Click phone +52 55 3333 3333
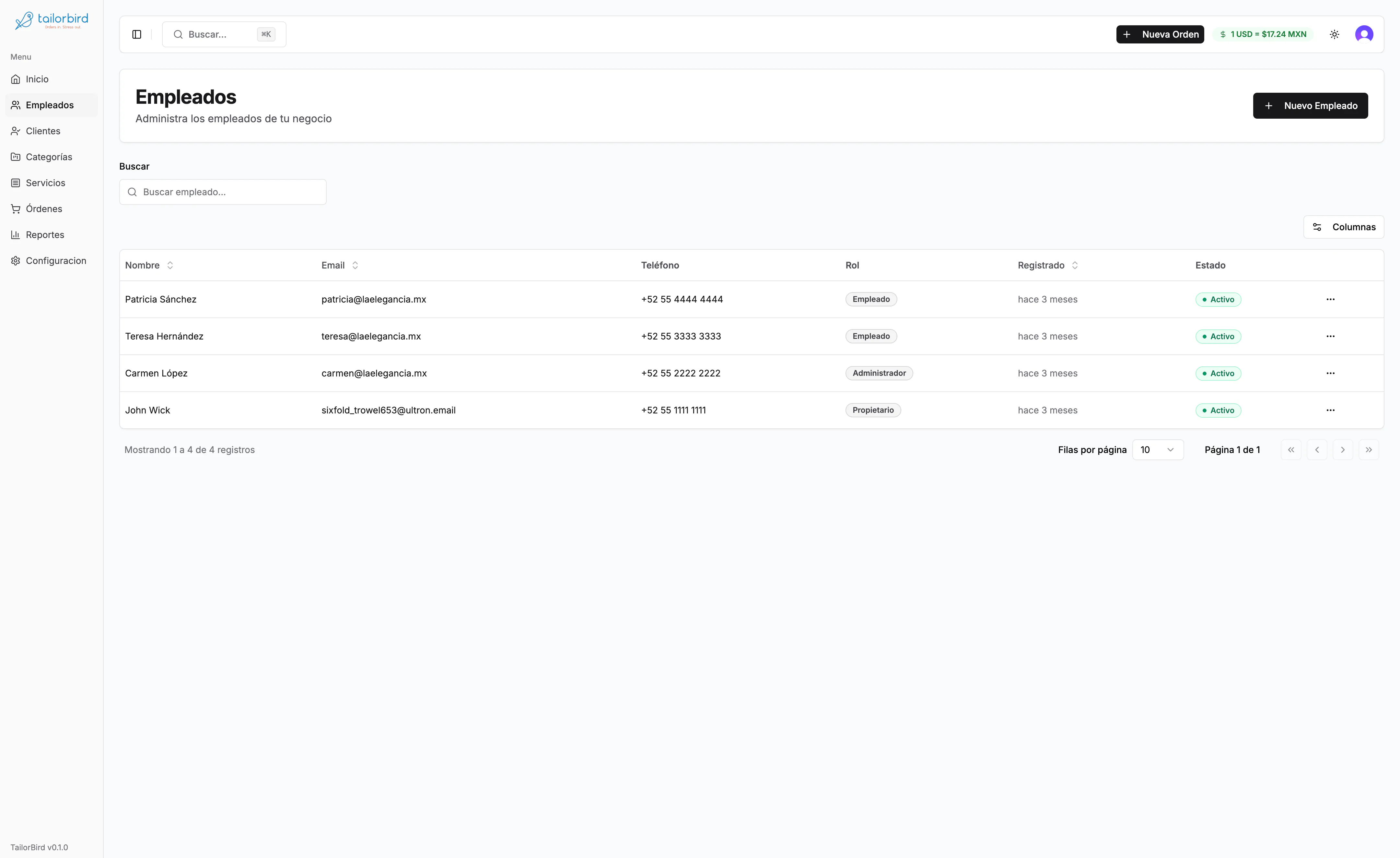 [x=681, y=337]
